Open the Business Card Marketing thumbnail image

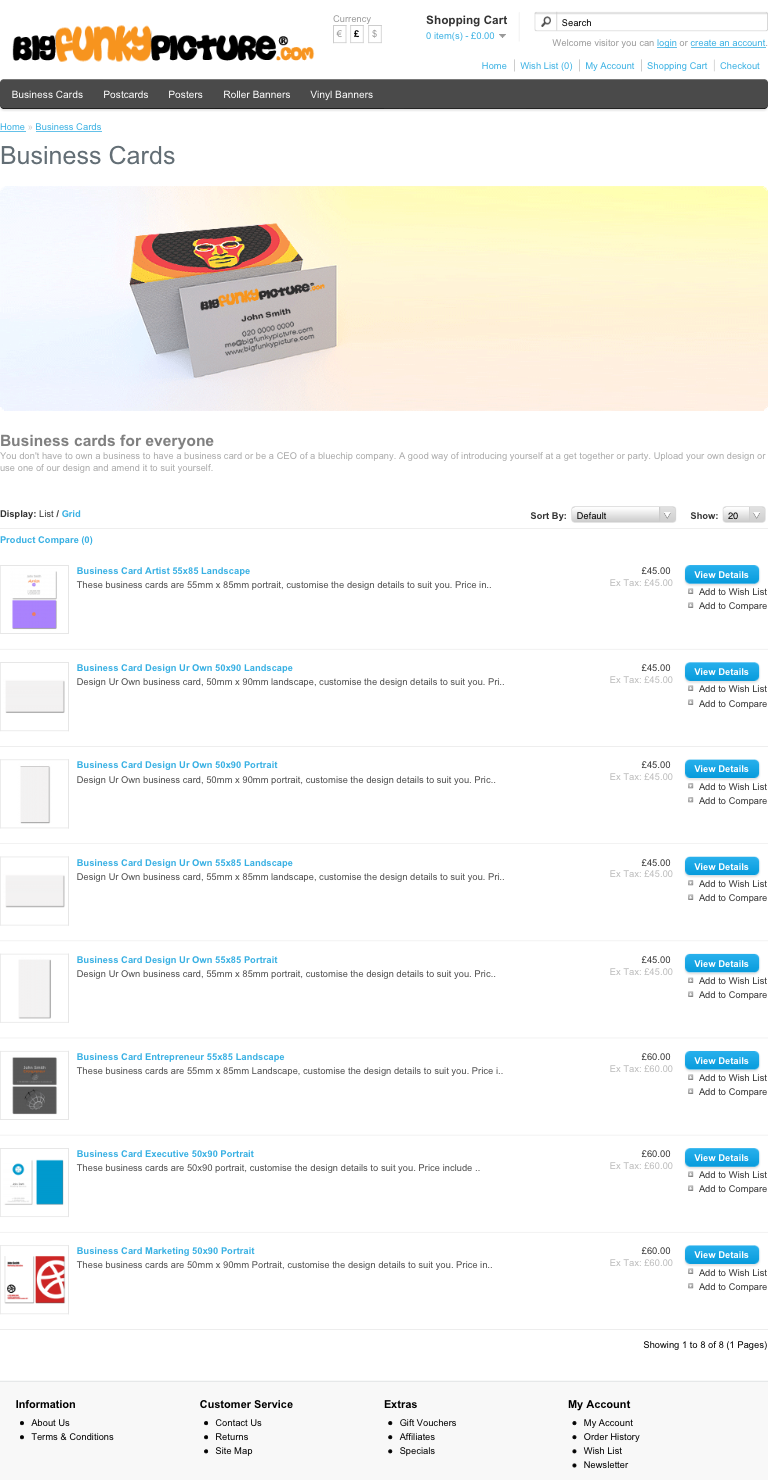click(x=34, y=1279)
